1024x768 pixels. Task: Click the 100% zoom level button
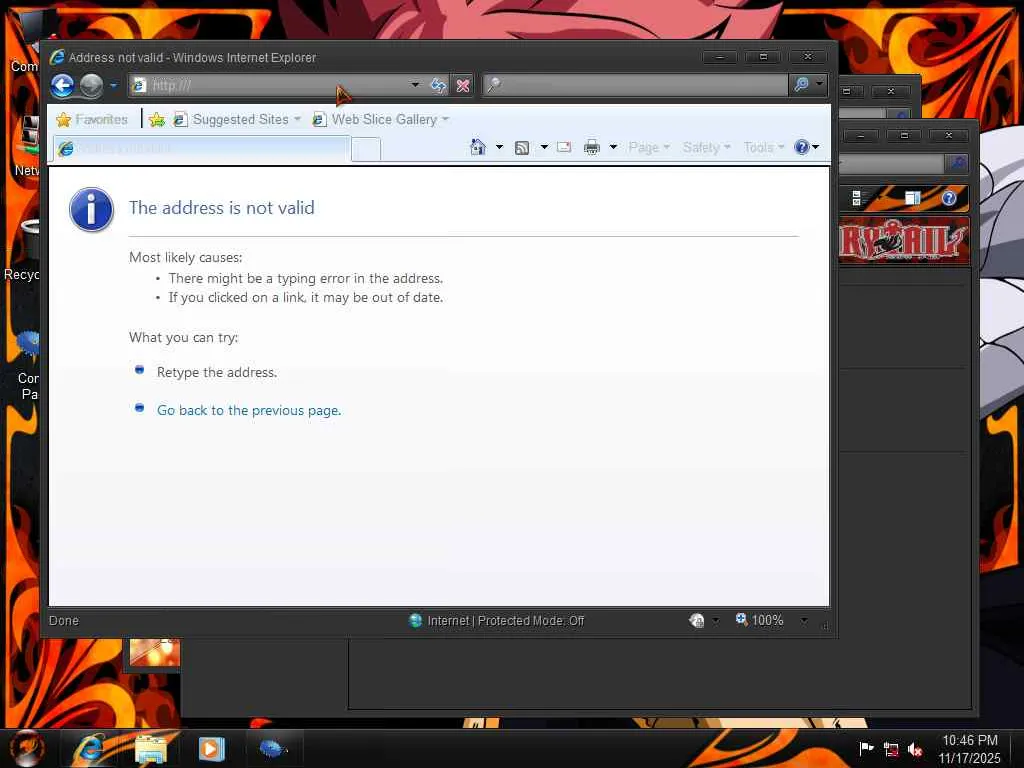pyautogui.click(x=760, y=620)
